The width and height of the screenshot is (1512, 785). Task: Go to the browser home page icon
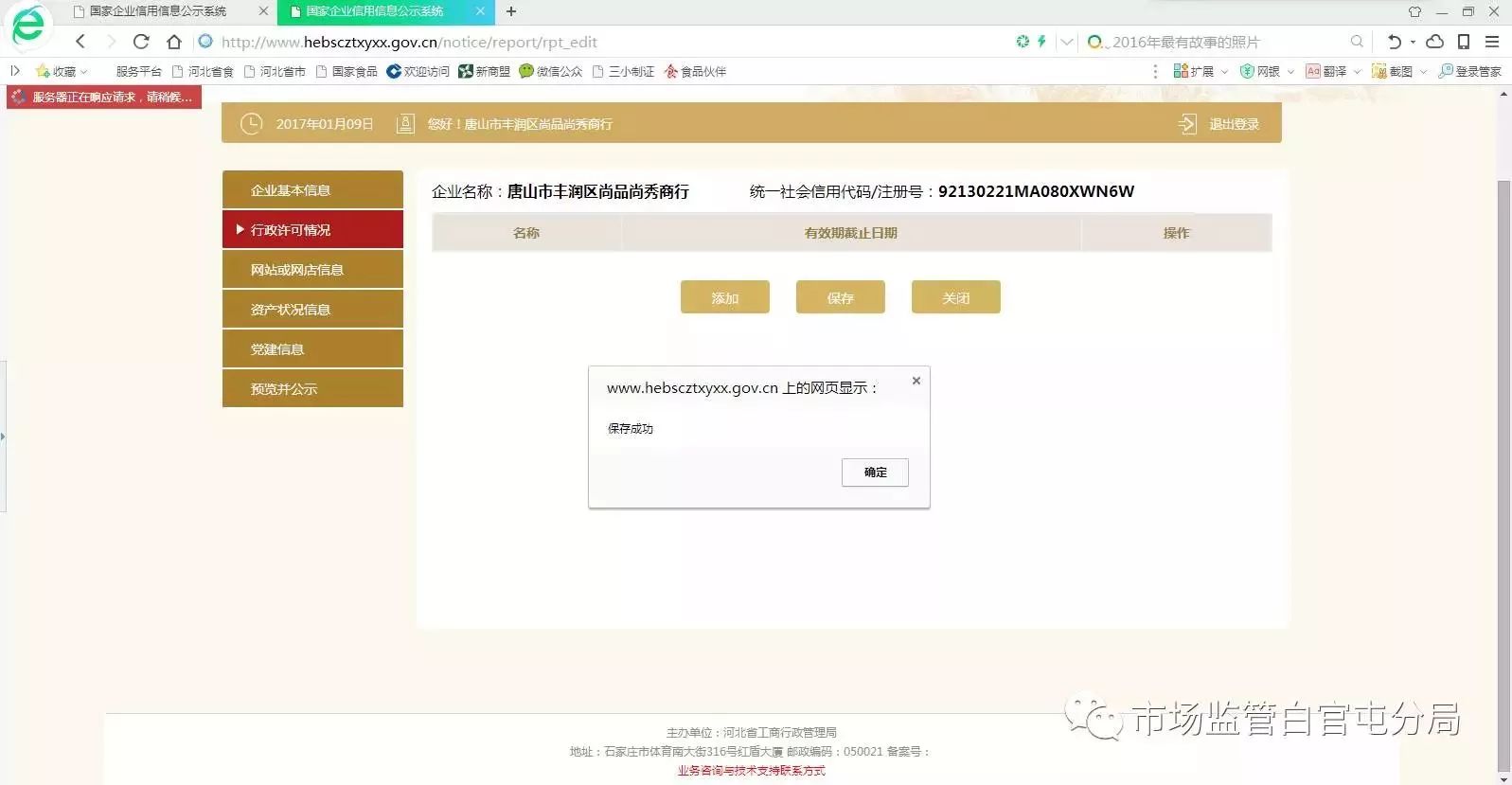pos(174,42)
